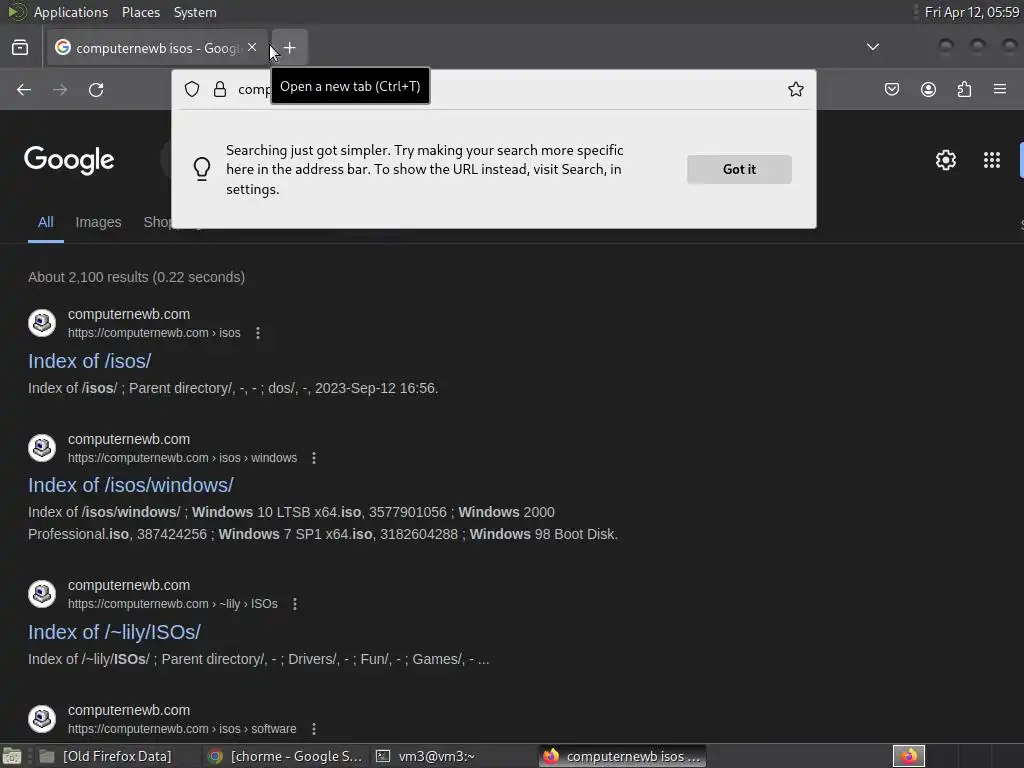Open the Places menu

tap(141, 12)
